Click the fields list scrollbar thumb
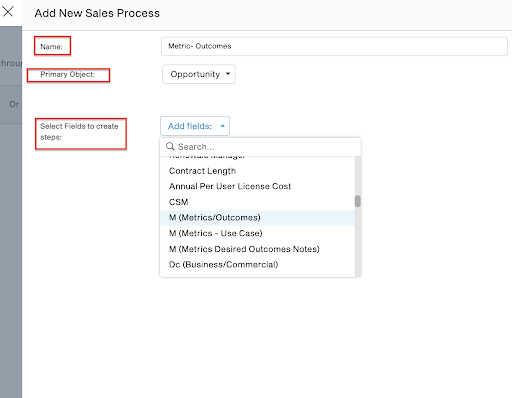 [358, 201]
